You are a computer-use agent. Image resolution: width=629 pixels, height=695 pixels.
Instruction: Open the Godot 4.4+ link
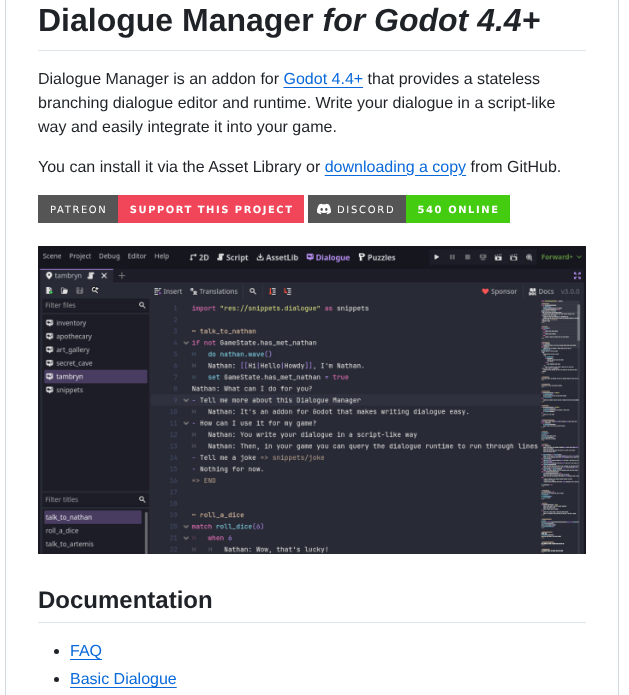click(x=323, y=79)
